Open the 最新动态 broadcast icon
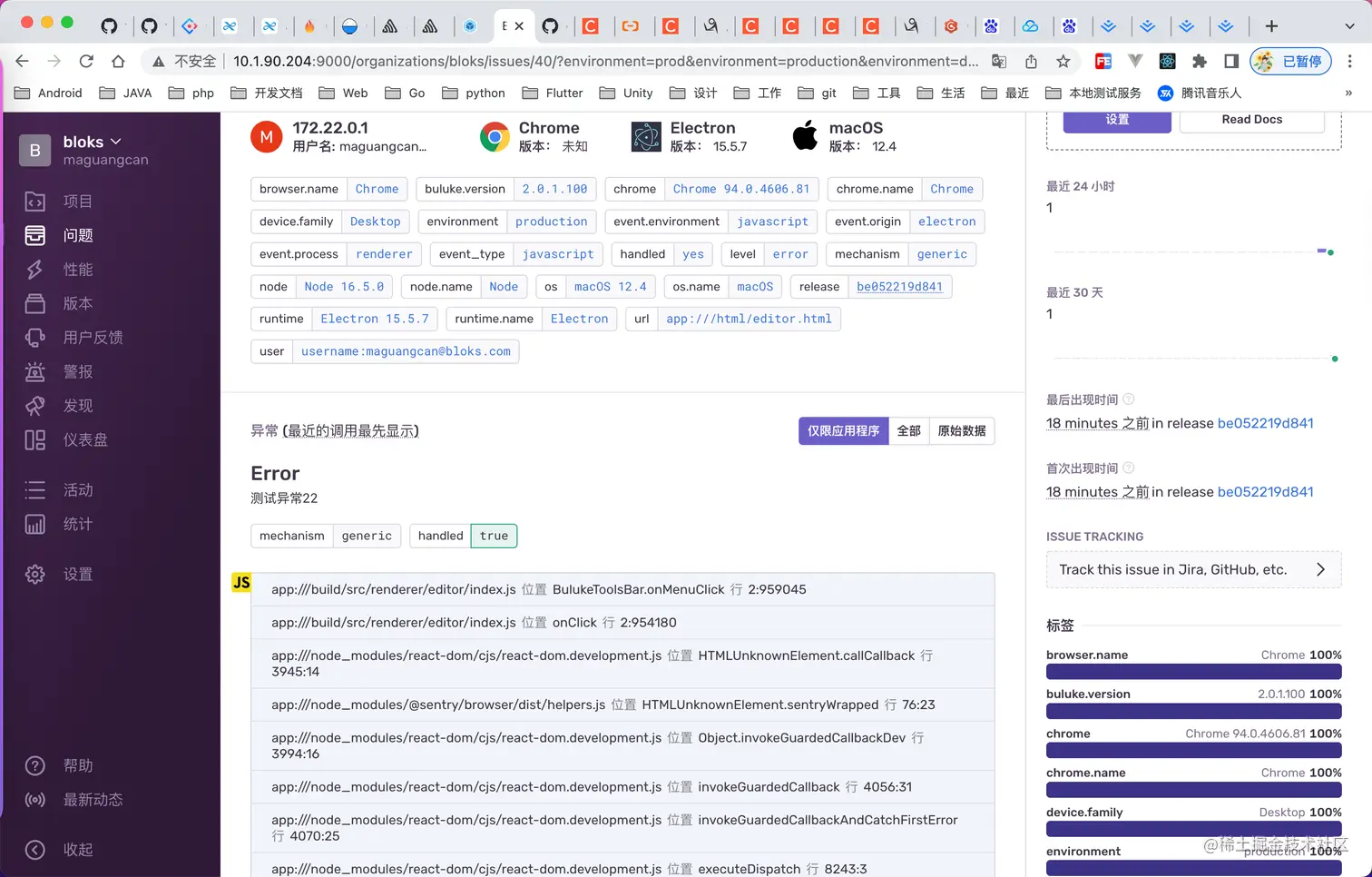This screenshot has height=877, width=1372. tap(34, 800)
